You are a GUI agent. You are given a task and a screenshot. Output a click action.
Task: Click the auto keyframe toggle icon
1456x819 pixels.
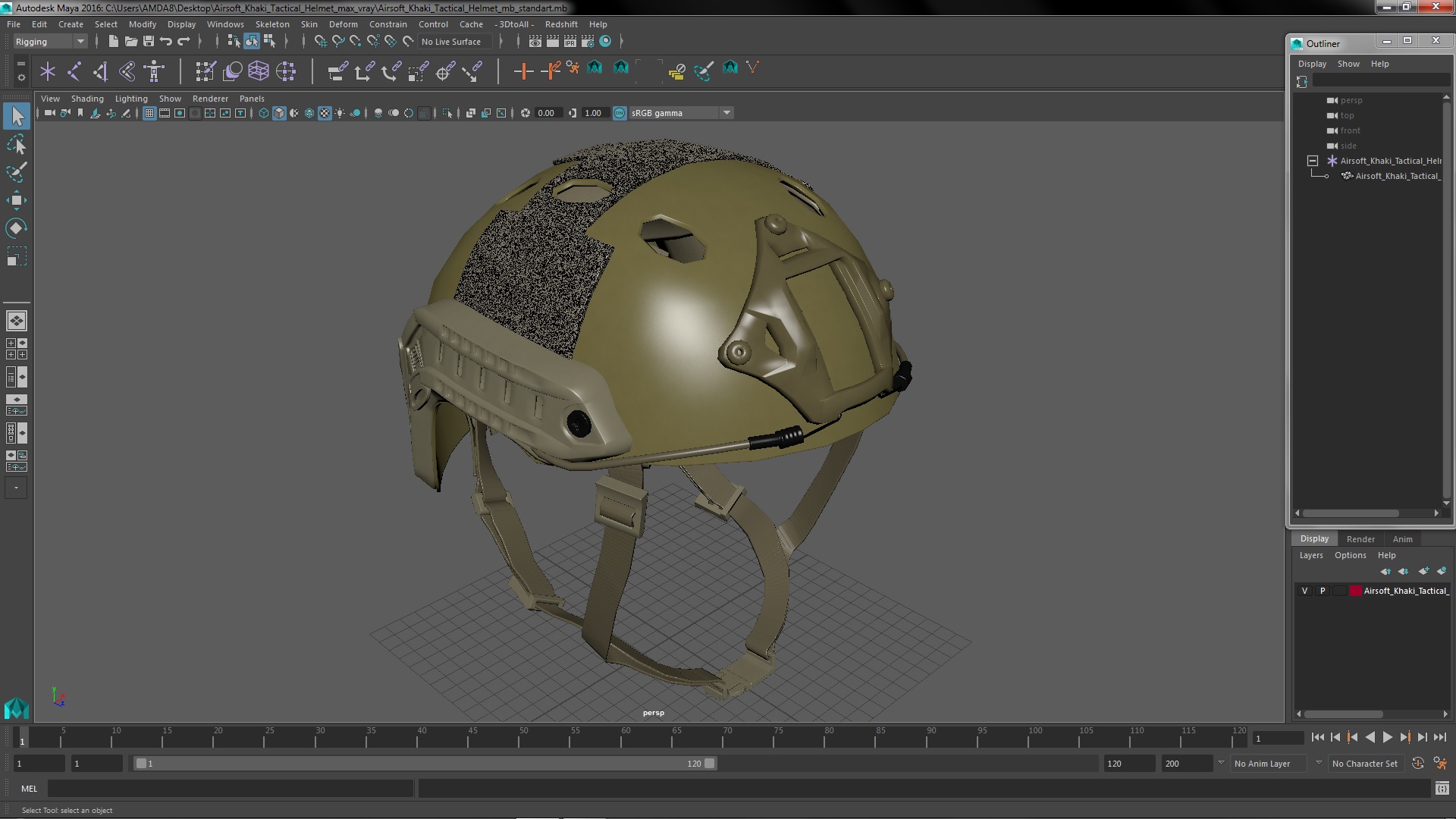pyautogui.click(x=1418, y=764)
